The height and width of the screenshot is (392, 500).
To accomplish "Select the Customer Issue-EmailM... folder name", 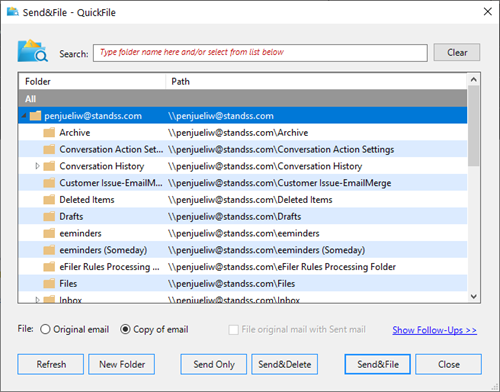I will (111, 183).
